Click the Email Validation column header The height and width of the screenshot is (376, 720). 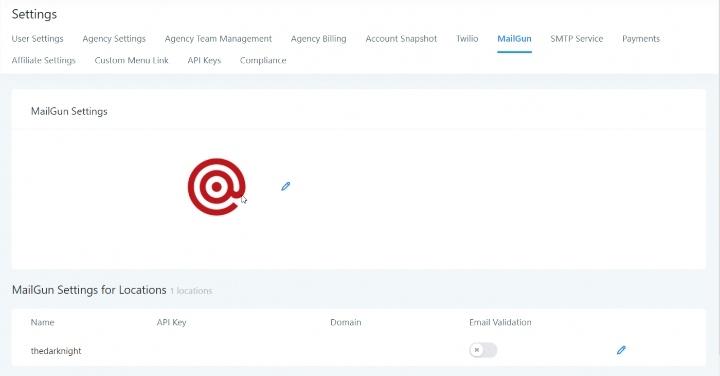[500, 322]
